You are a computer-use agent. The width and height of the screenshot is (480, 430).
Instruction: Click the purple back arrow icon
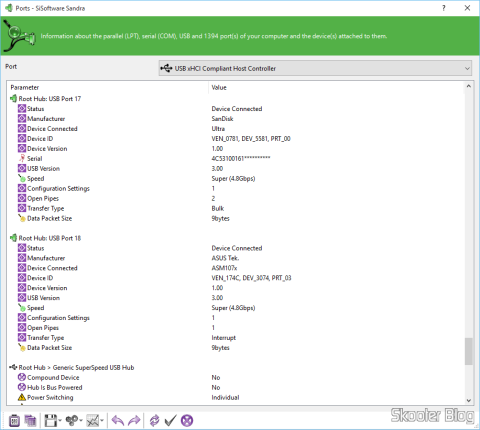click(118, 421)
